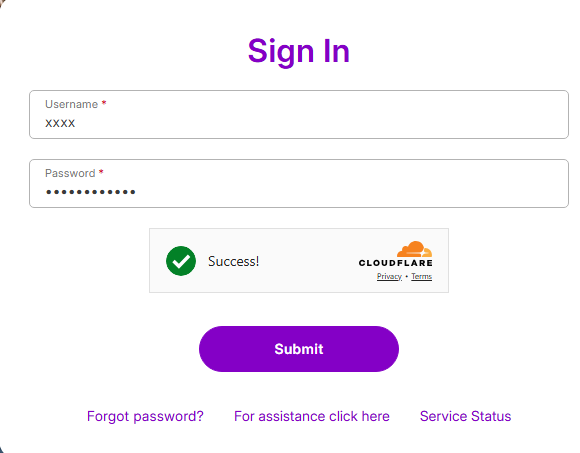Open the For assistance click here link

312,416
